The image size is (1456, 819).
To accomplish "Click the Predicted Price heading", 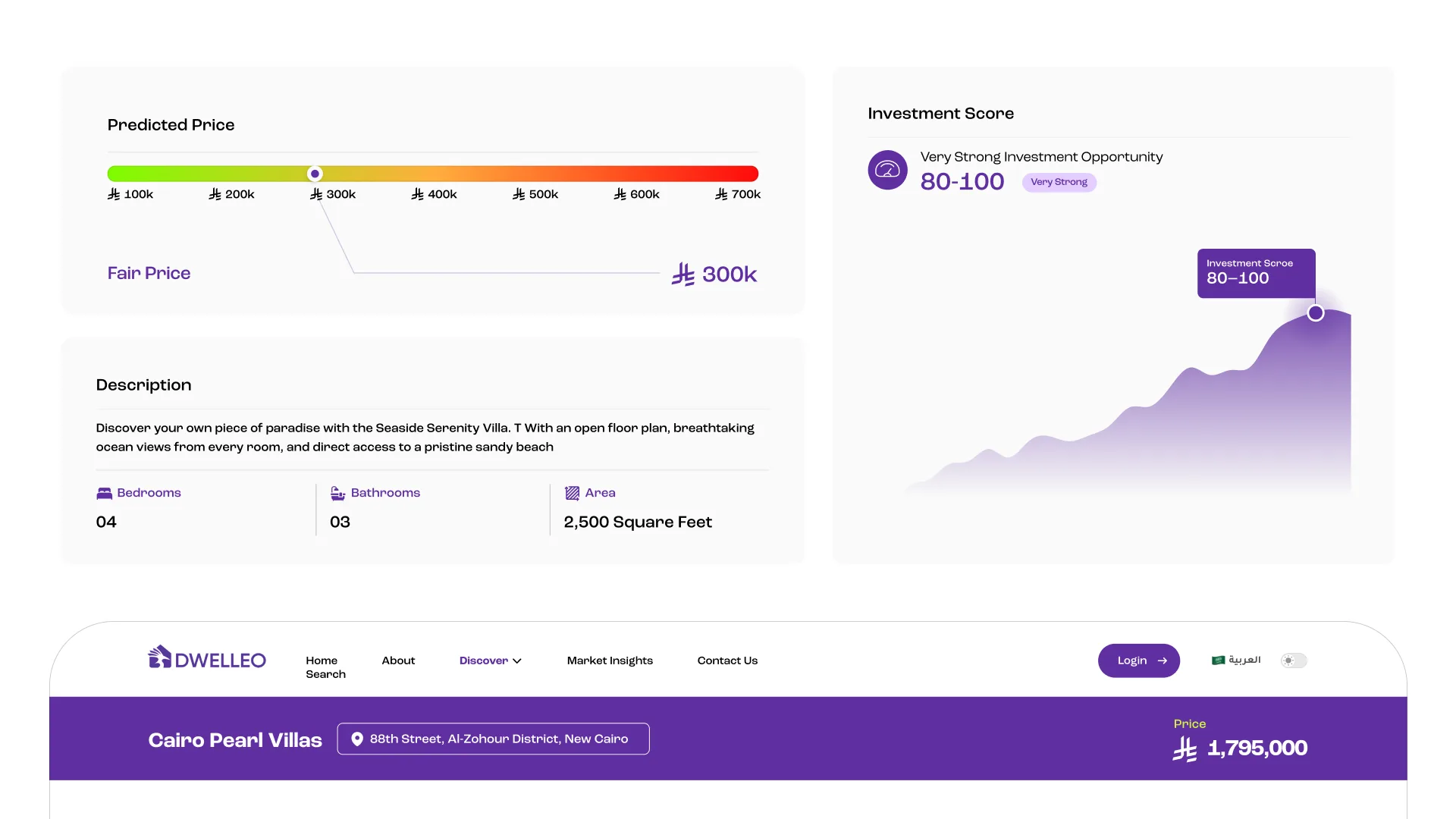I will pyautogui.click(x=171, y=125).
